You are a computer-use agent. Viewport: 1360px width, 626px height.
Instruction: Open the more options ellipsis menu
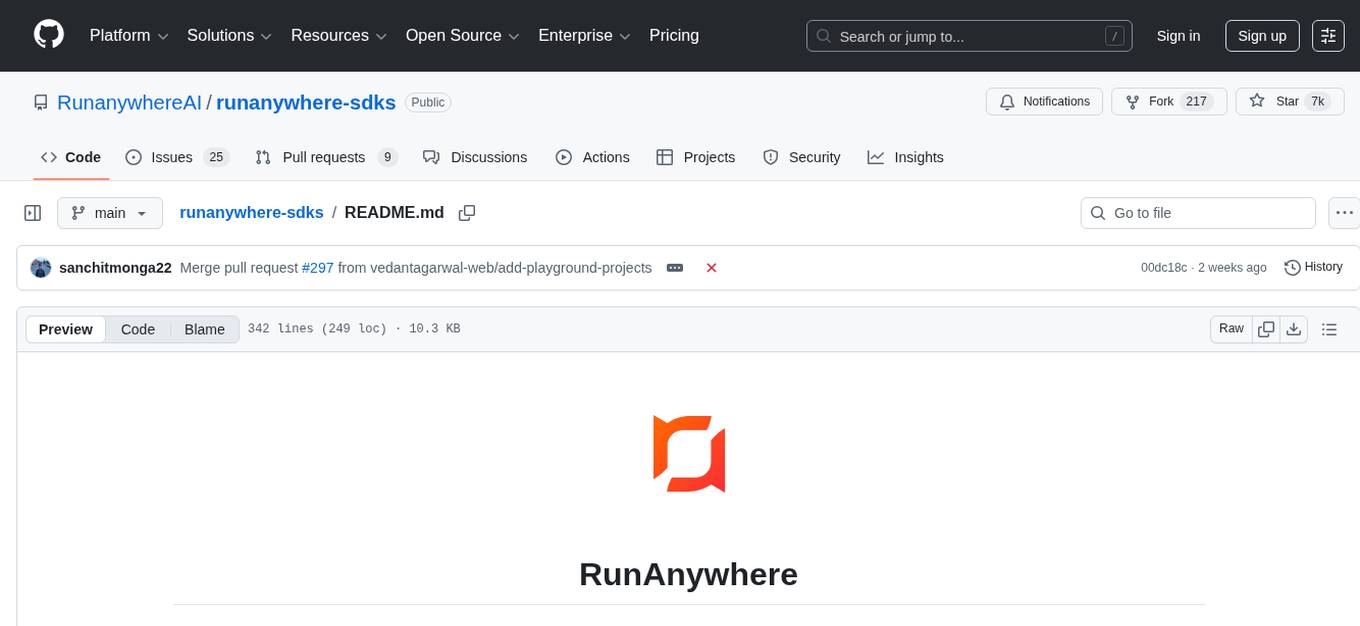[x=1344, y=212]
